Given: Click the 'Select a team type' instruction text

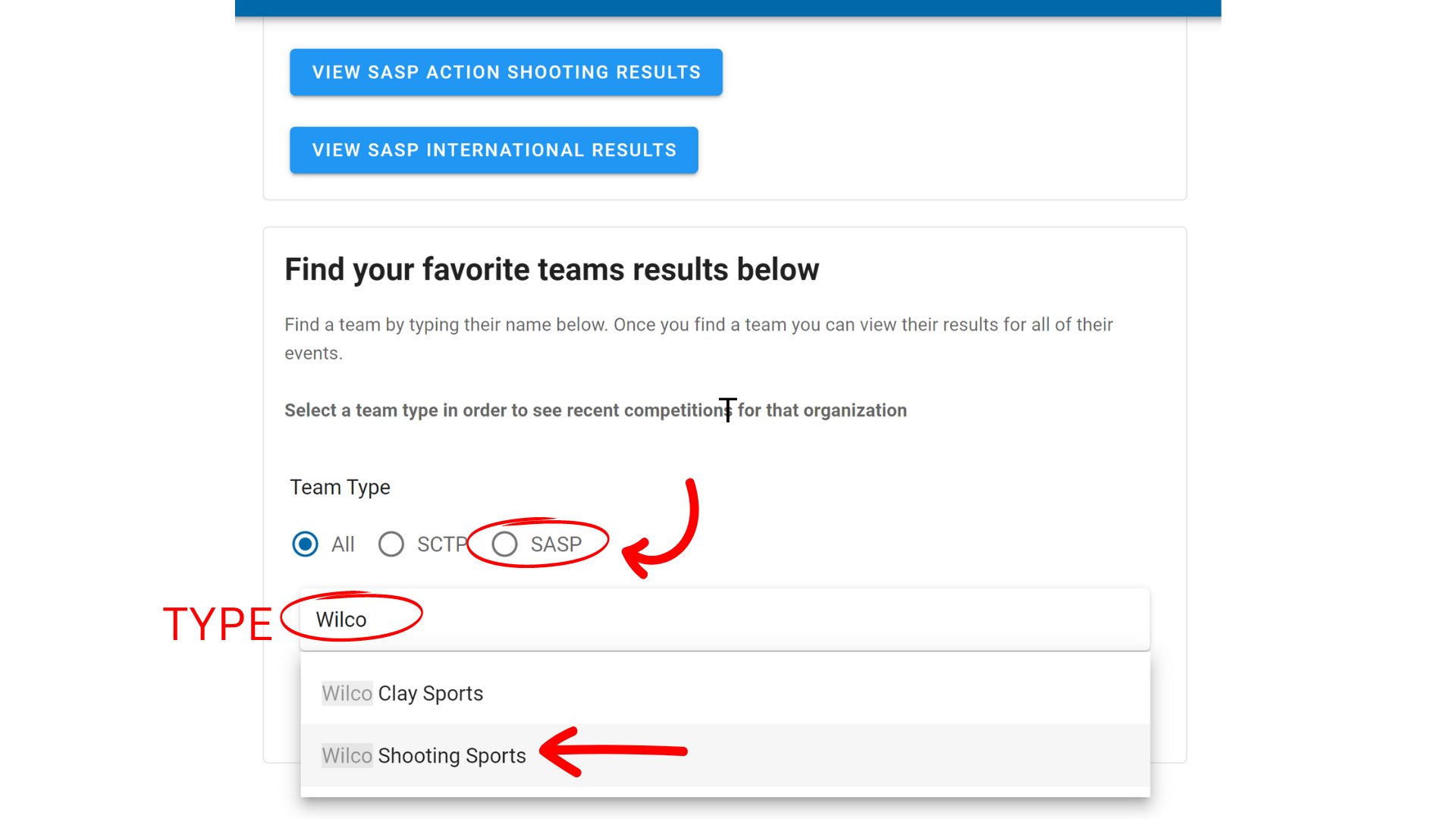Looking at the screenshot, I should [x=595, y=410].
